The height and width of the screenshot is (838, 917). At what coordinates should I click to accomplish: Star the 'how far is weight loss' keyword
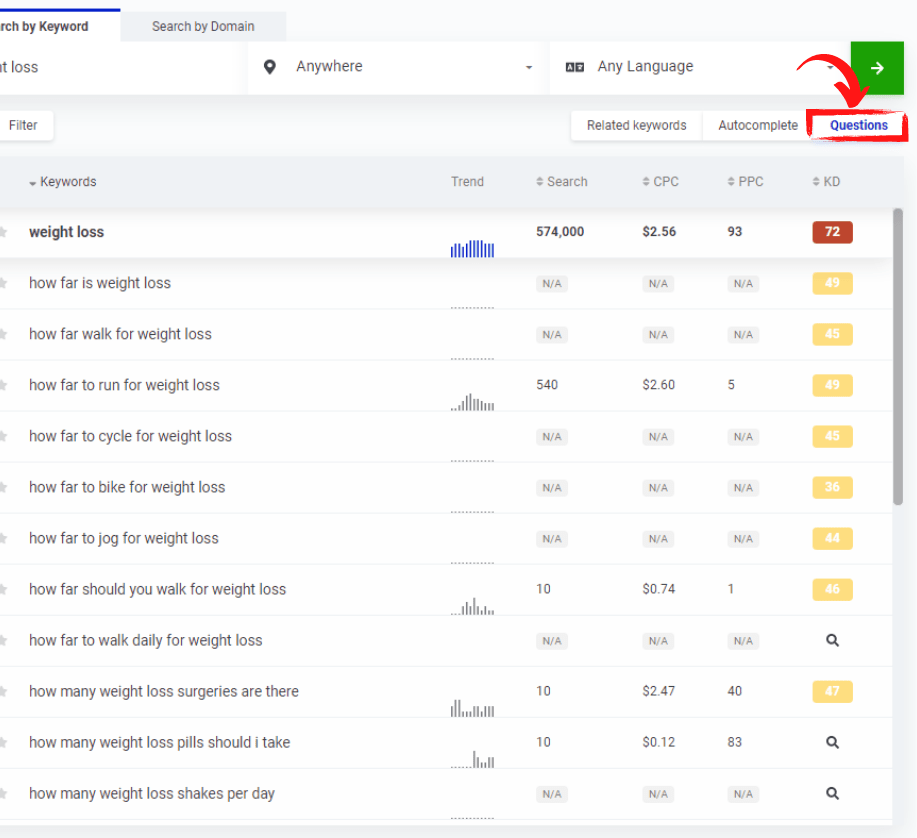tap(3, 283)
